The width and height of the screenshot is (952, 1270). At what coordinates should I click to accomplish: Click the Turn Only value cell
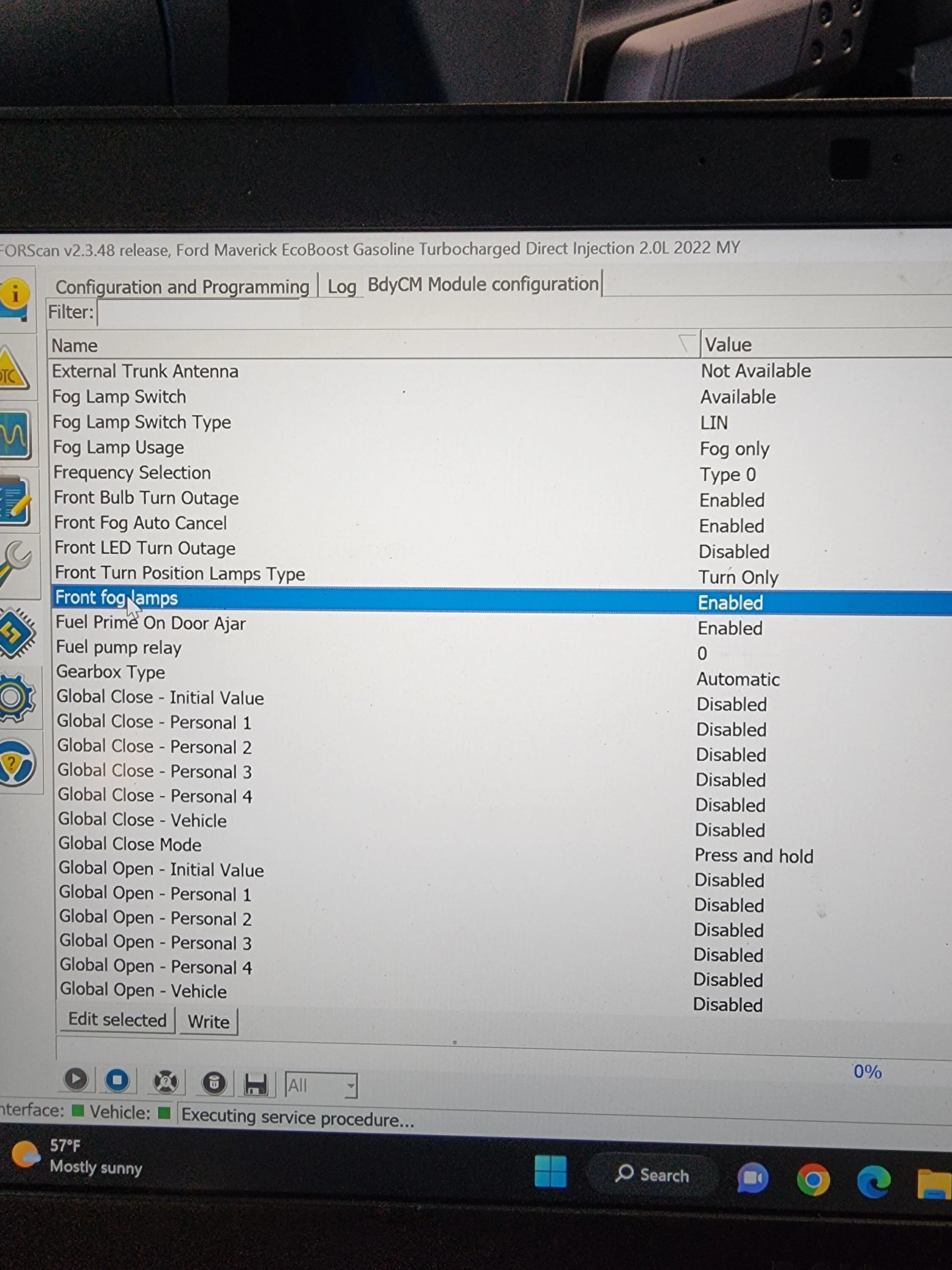point(738,577)
